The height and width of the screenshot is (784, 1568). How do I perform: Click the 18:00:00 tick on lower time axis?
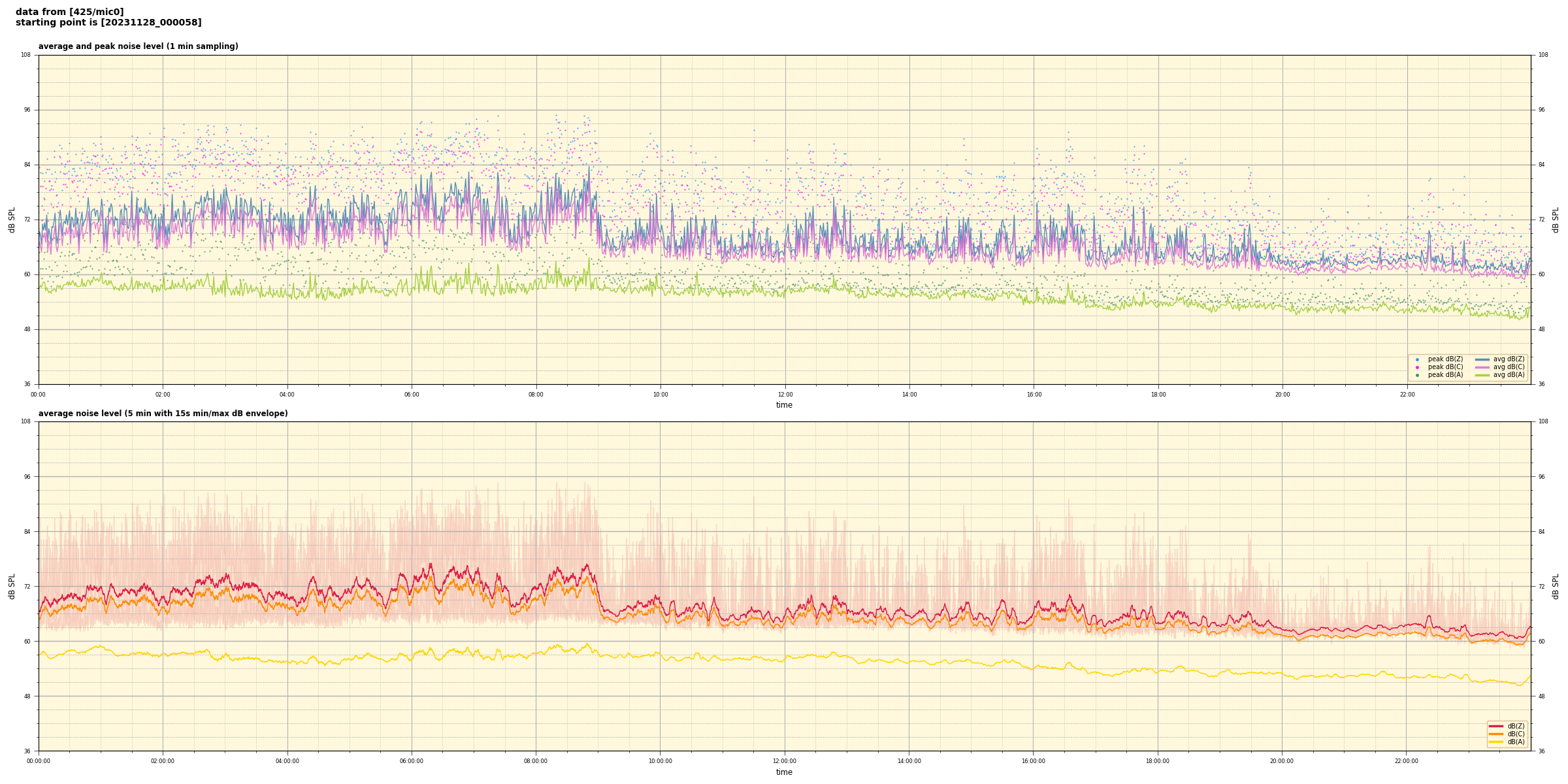pyautogui.click(x=1157, y=761)
